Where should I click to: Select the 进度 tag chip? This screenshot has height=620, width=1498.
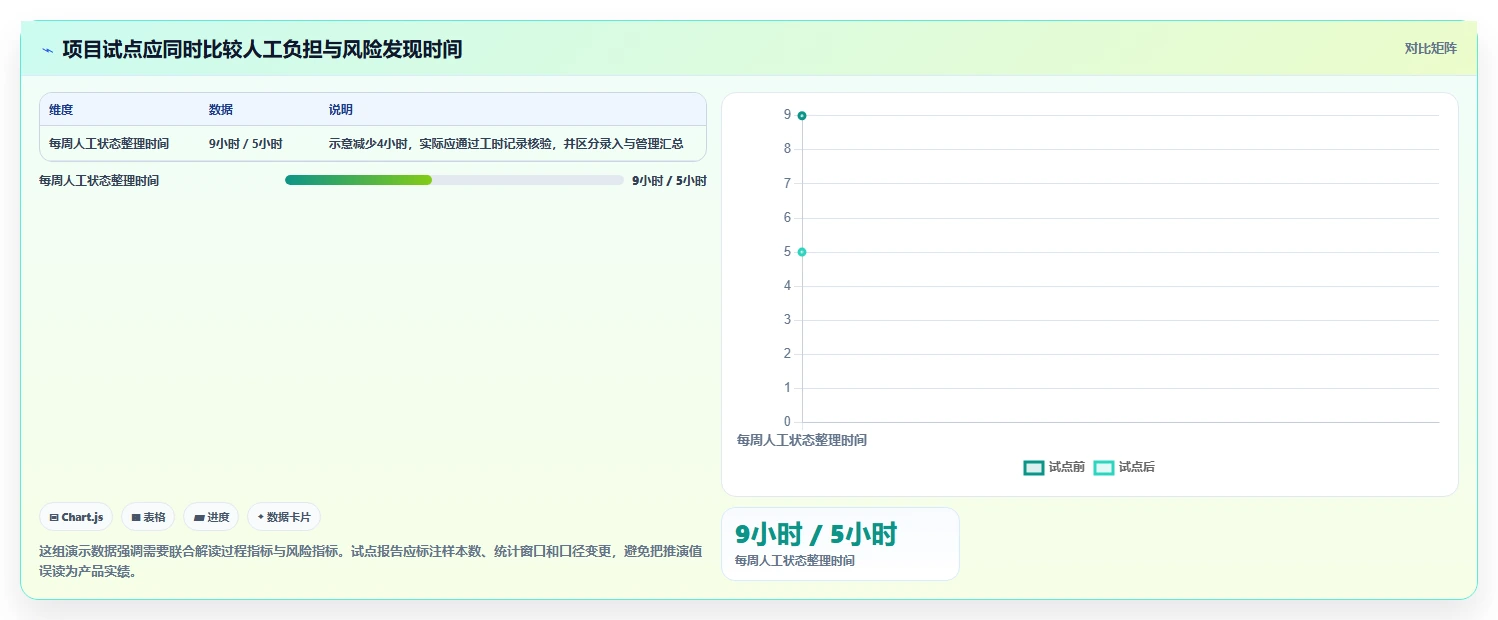[x=211, y=517]
